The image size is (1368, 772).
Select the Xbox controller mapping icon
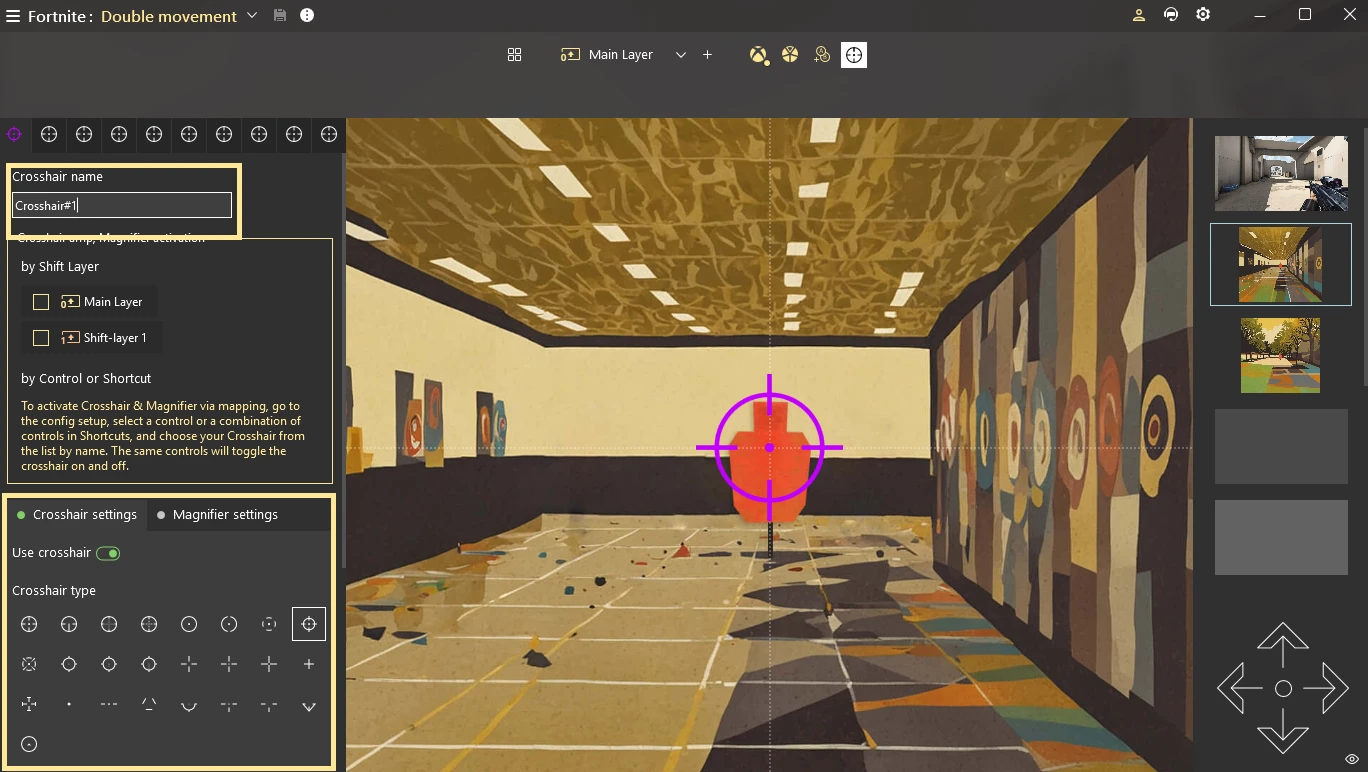tap(759, 55)
